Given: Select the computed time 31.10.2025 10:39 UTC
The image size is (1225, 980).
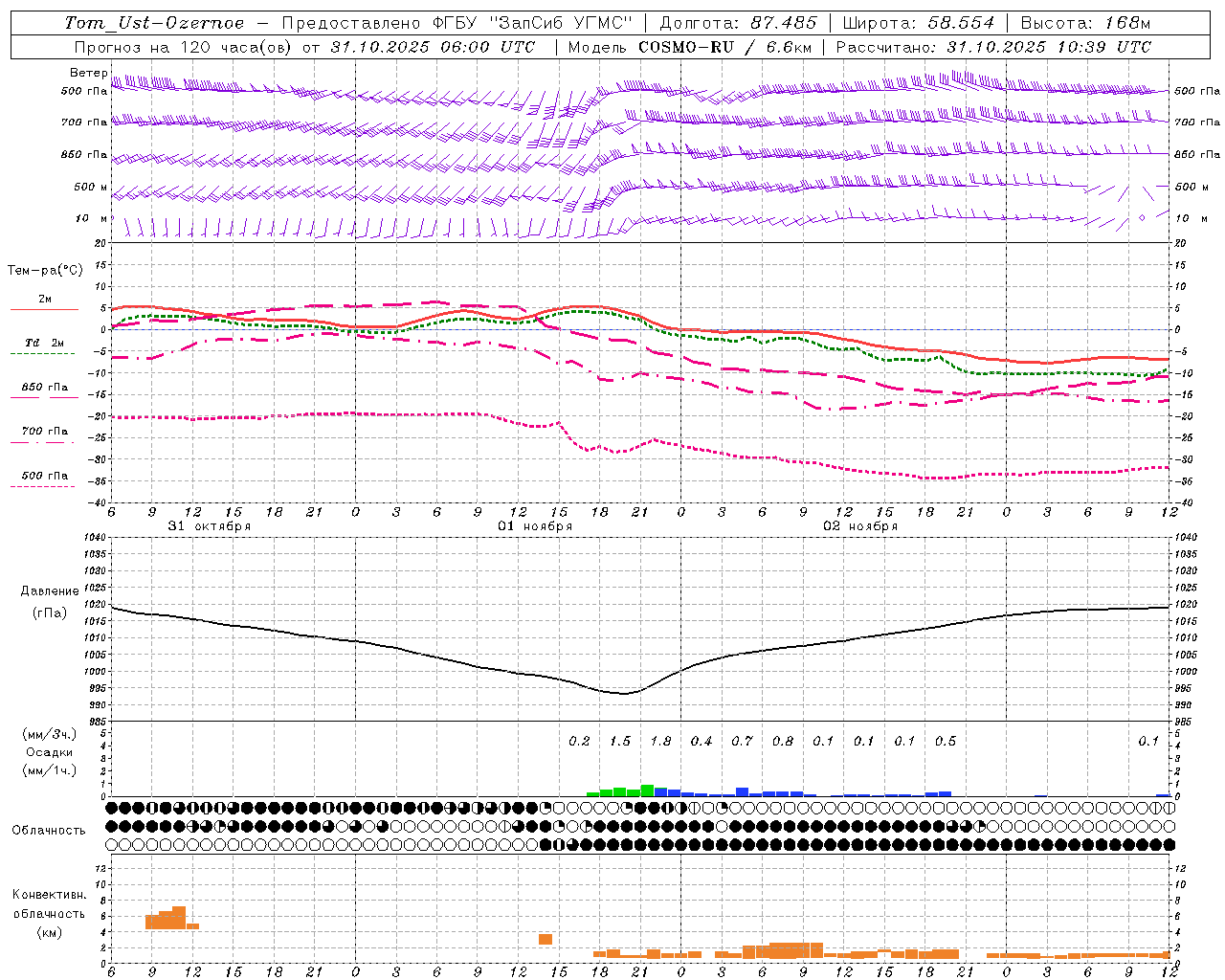Looking at the screenshot, I should pos(1049,47).
